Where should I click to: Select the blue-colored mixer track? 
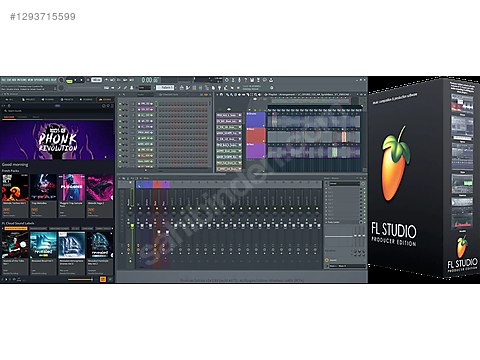[x=144, y=184]
